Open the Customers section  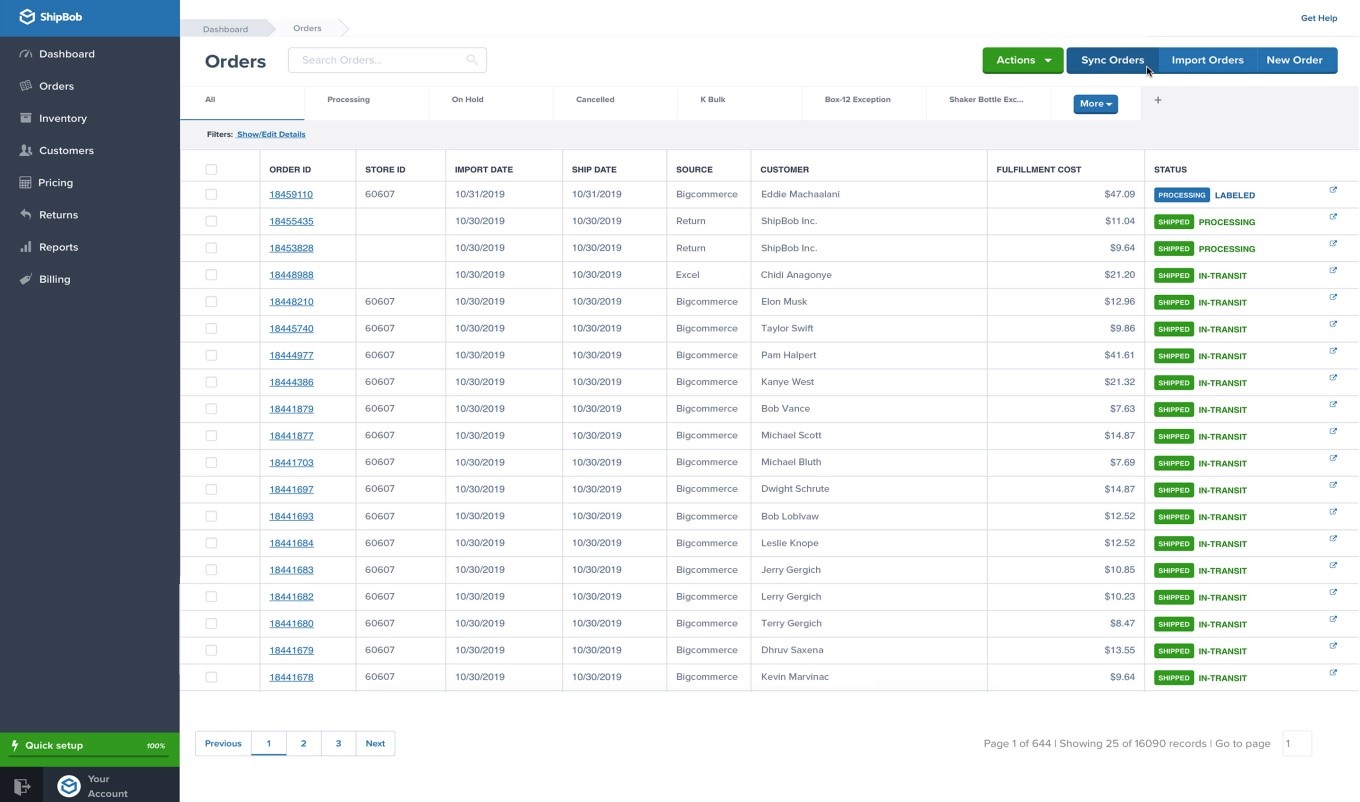tap(66, 150)
